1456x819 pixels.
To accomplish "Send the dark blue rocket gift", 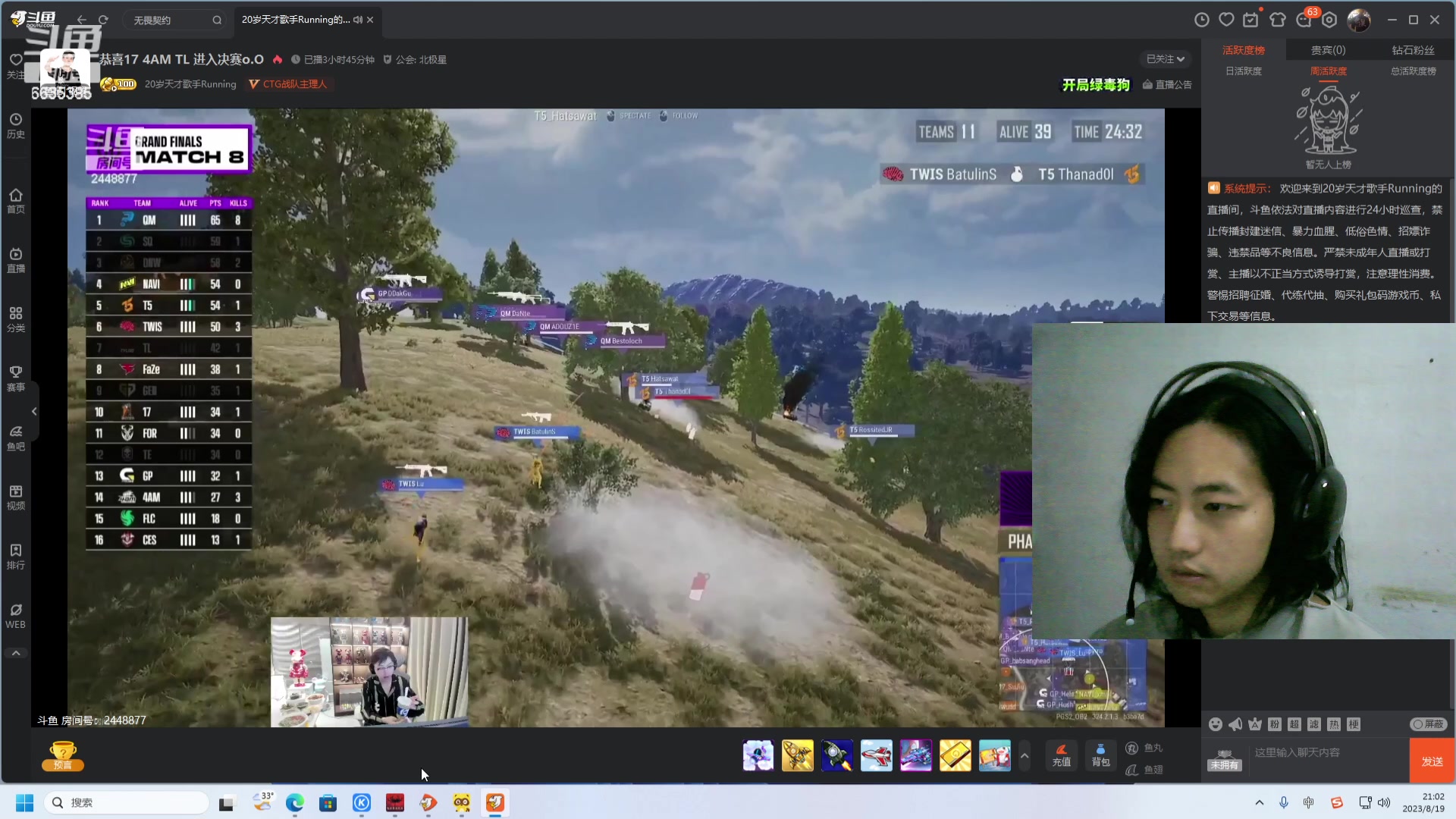I will [836, 755].
